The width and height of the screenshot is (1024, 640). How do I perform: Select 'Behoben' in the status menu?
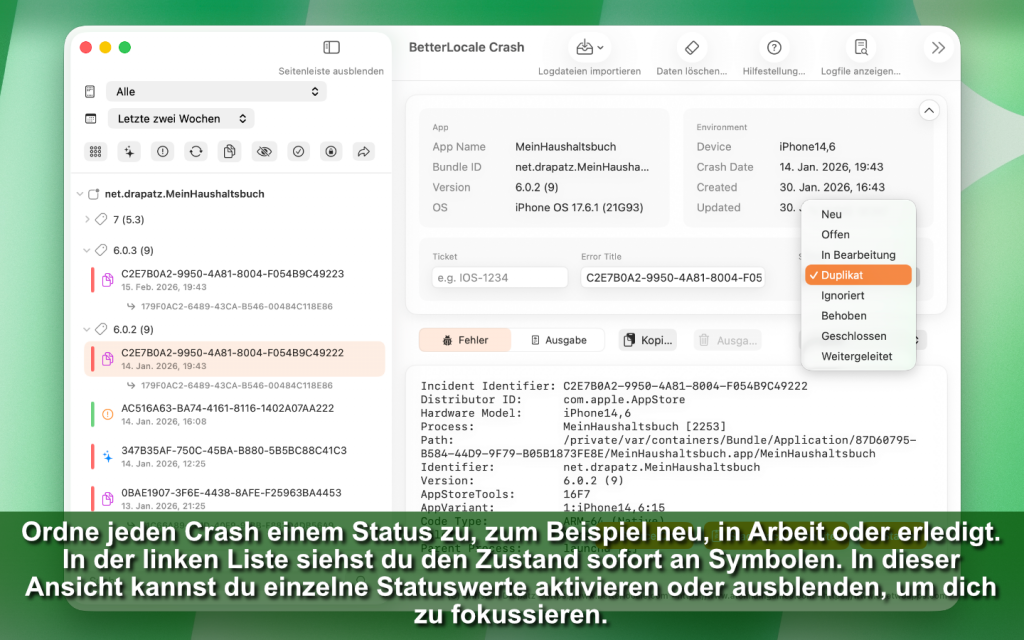(844, 316)
